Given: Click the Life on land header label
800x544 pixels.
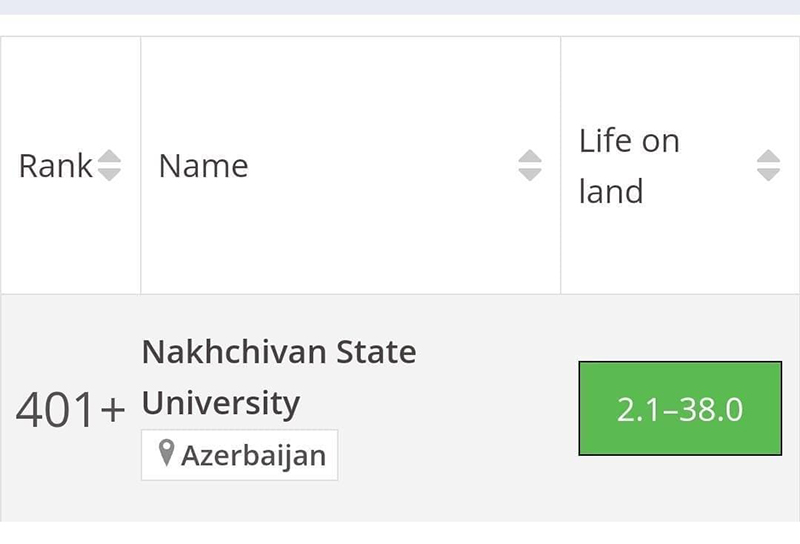Looking at the screenshot, I should pyautogui.click(x=629, y=166).
